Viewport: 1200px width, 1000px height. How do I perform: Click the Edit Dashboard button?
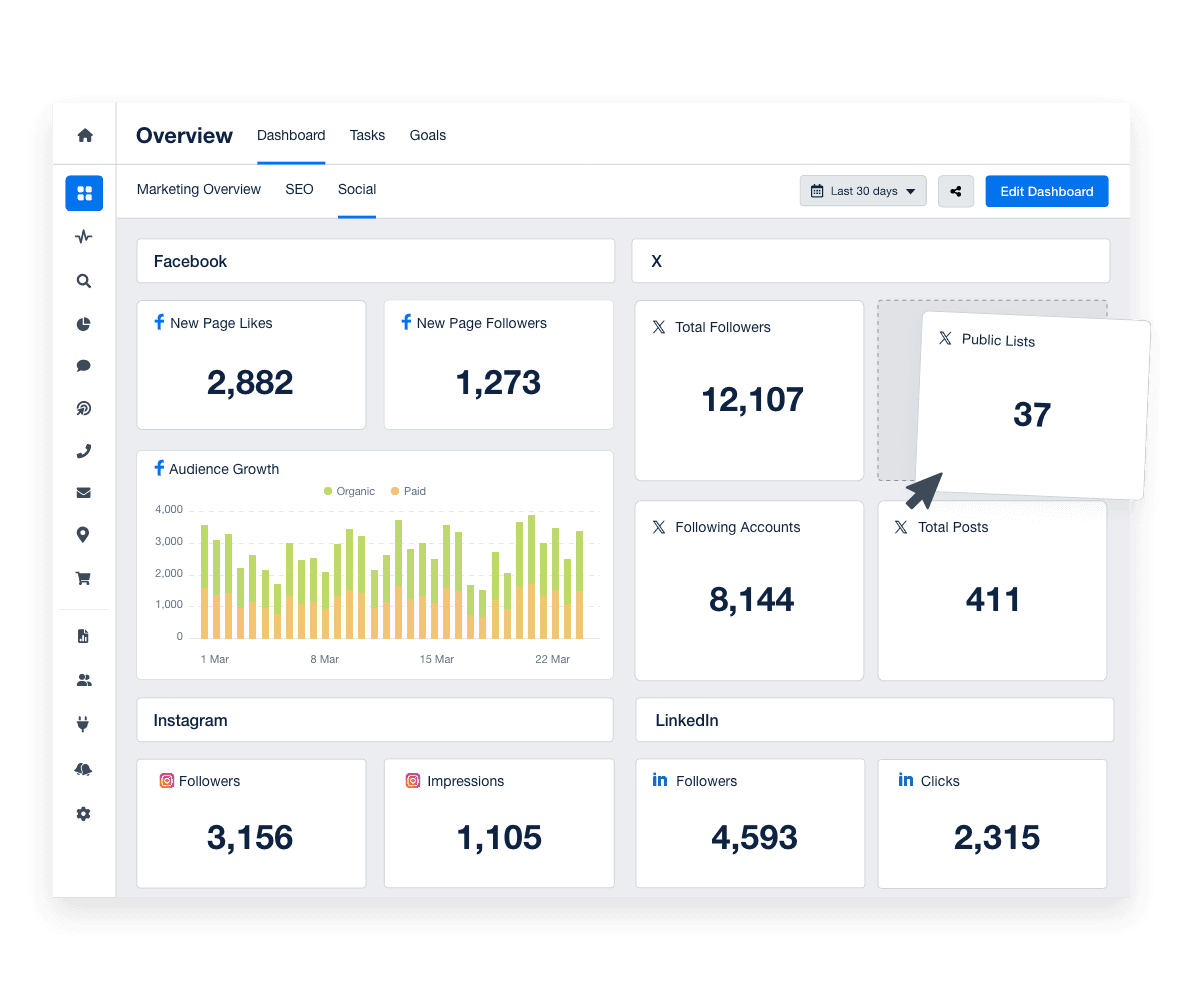coord(1046,191)
